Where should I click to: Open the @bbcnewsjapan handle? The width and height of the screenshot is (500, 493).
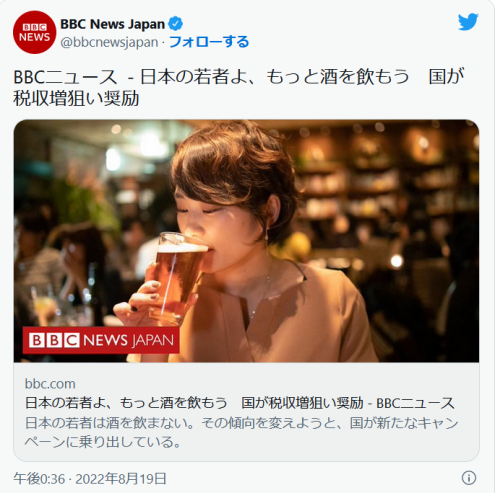coord(109,42)
